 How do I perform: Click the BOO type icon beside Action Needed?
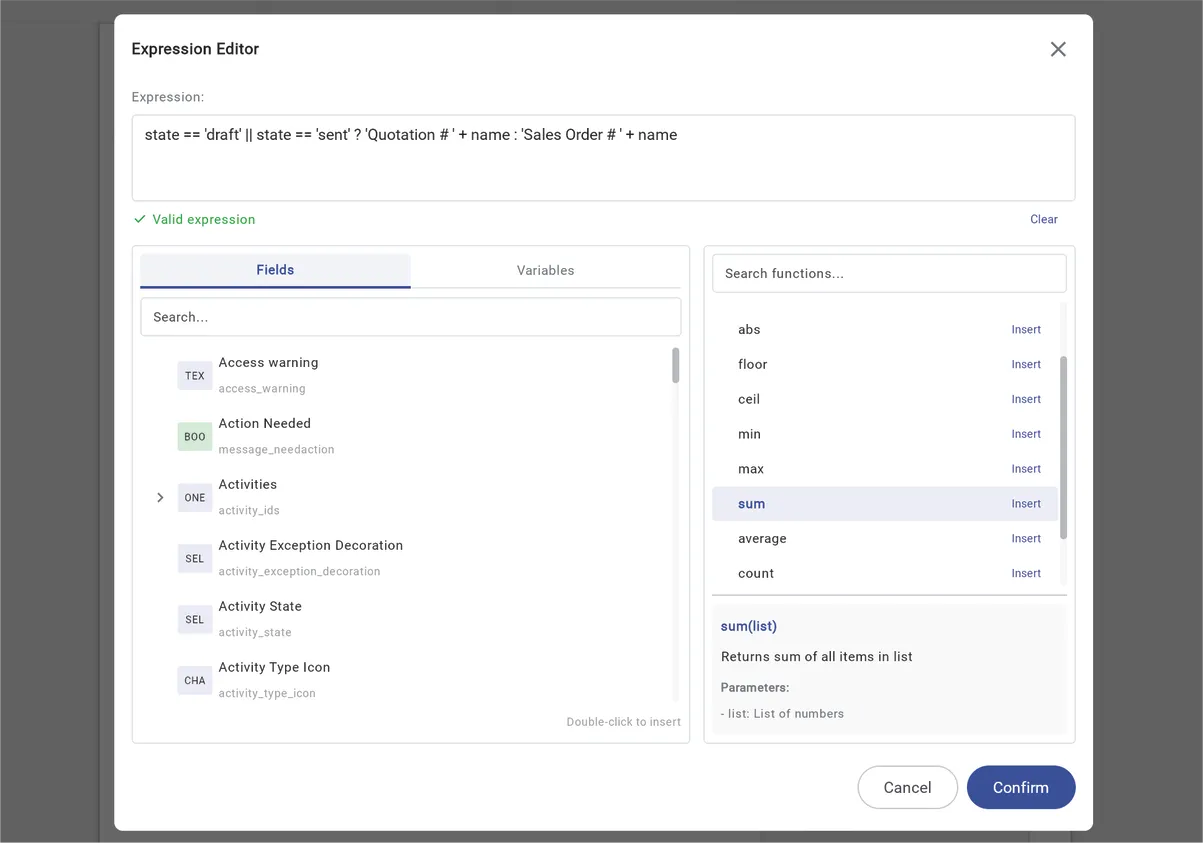(194, 436)
